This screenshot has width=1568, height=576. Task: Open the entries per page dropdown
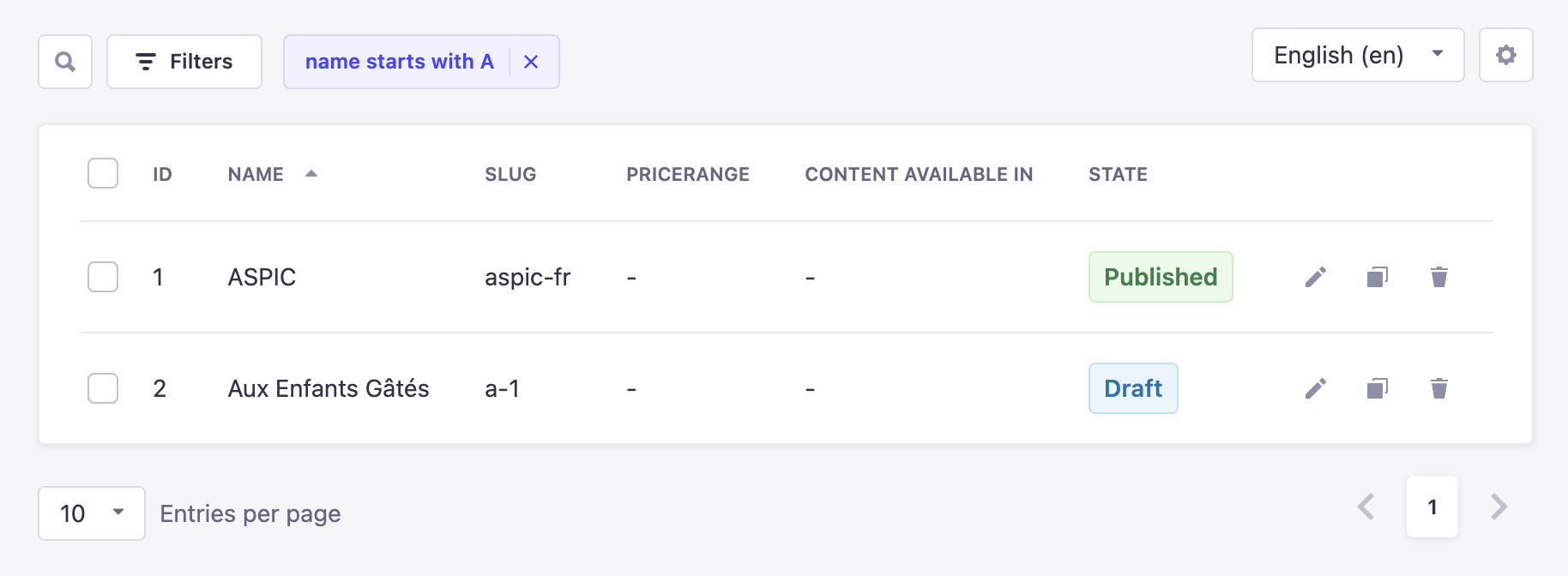(91, 513)
